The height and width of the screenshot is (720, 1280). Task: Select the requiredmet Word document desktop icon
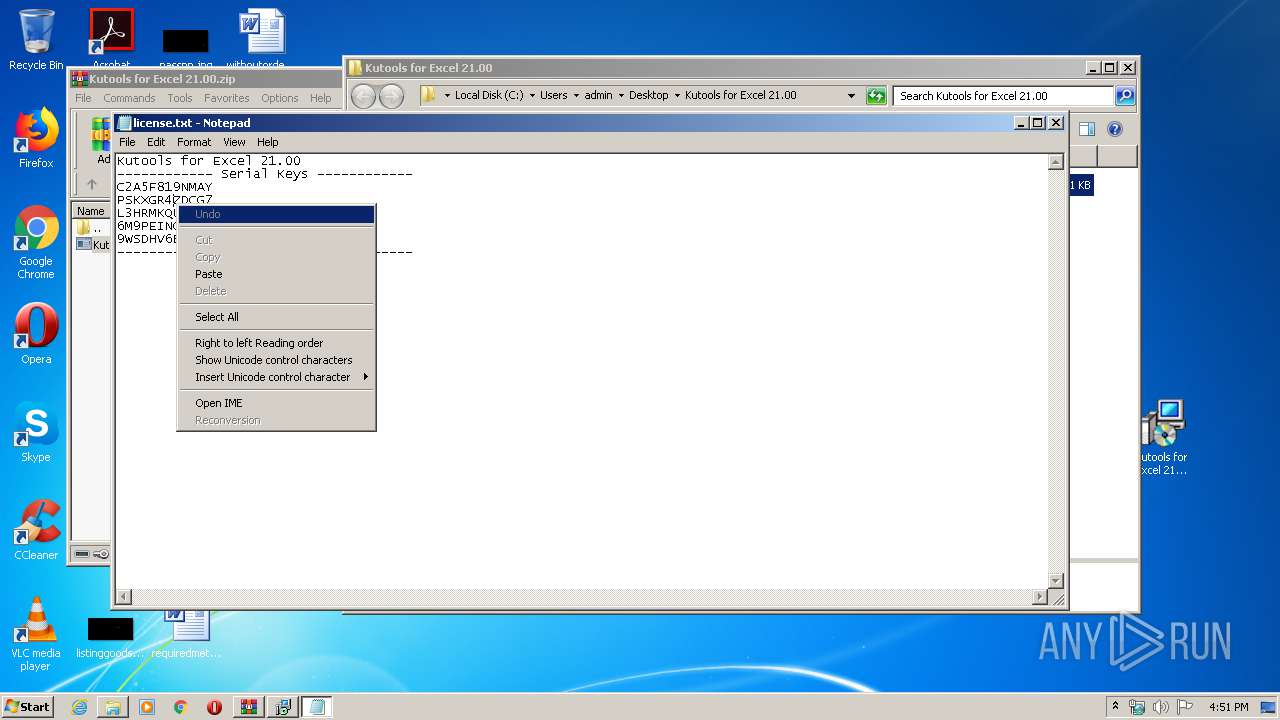point(186,632)
